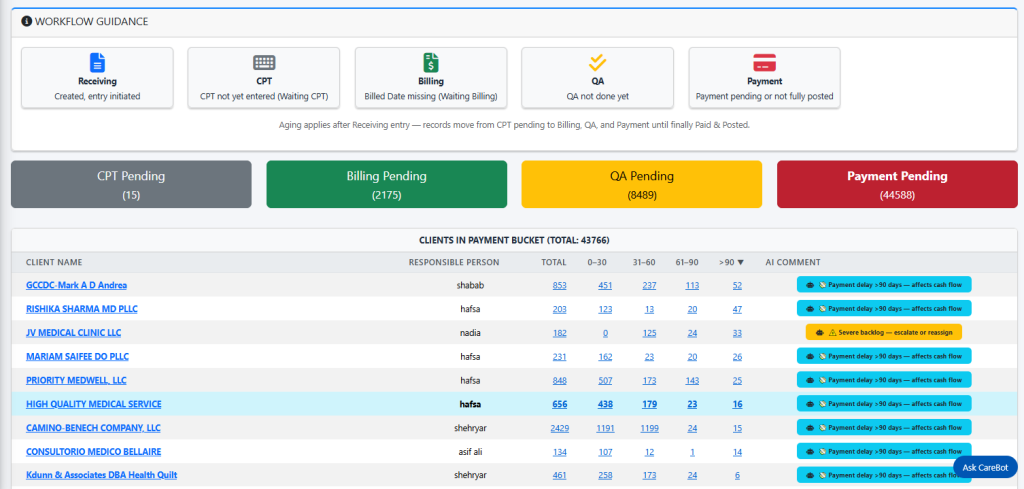Click total 461 for Kdunn & Associates
Screen dimensions: 1024x489
(x=560, y=475)
